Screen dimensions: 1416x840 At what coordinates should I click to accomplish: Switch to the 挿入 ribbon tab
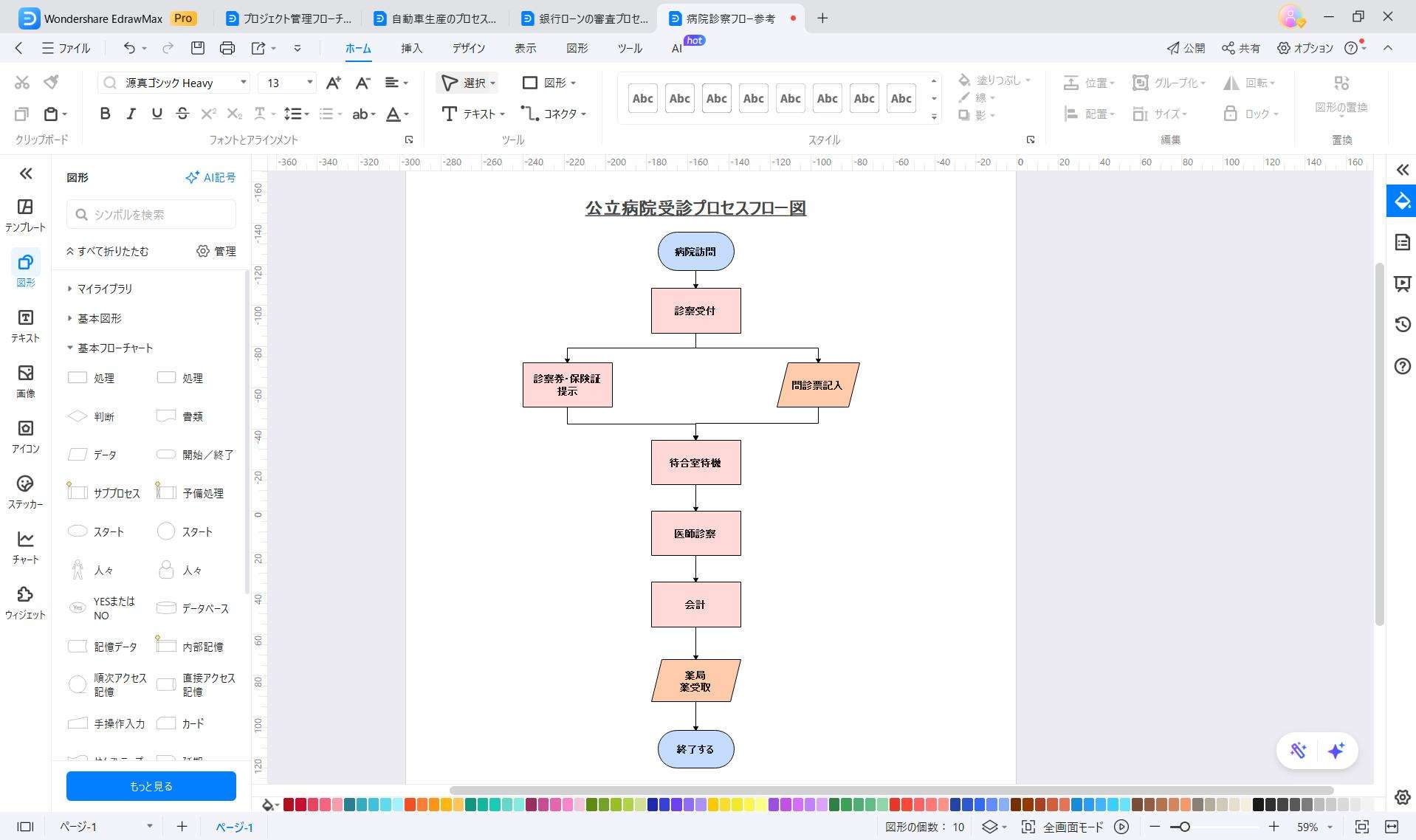click(x=411, y=48)
